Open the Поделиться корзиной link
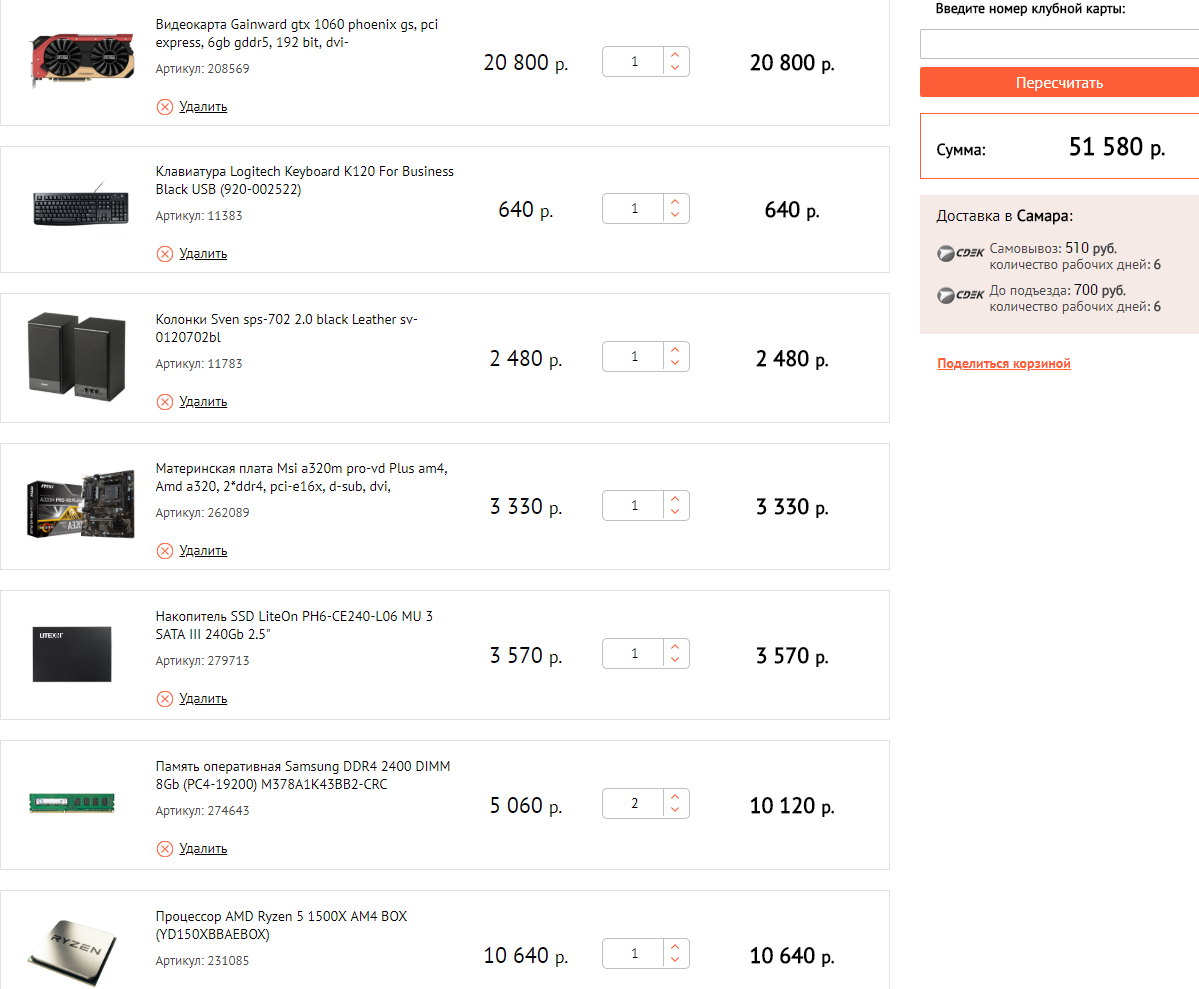Screen dimensions: 1199x989 (x=1004, y=364)
